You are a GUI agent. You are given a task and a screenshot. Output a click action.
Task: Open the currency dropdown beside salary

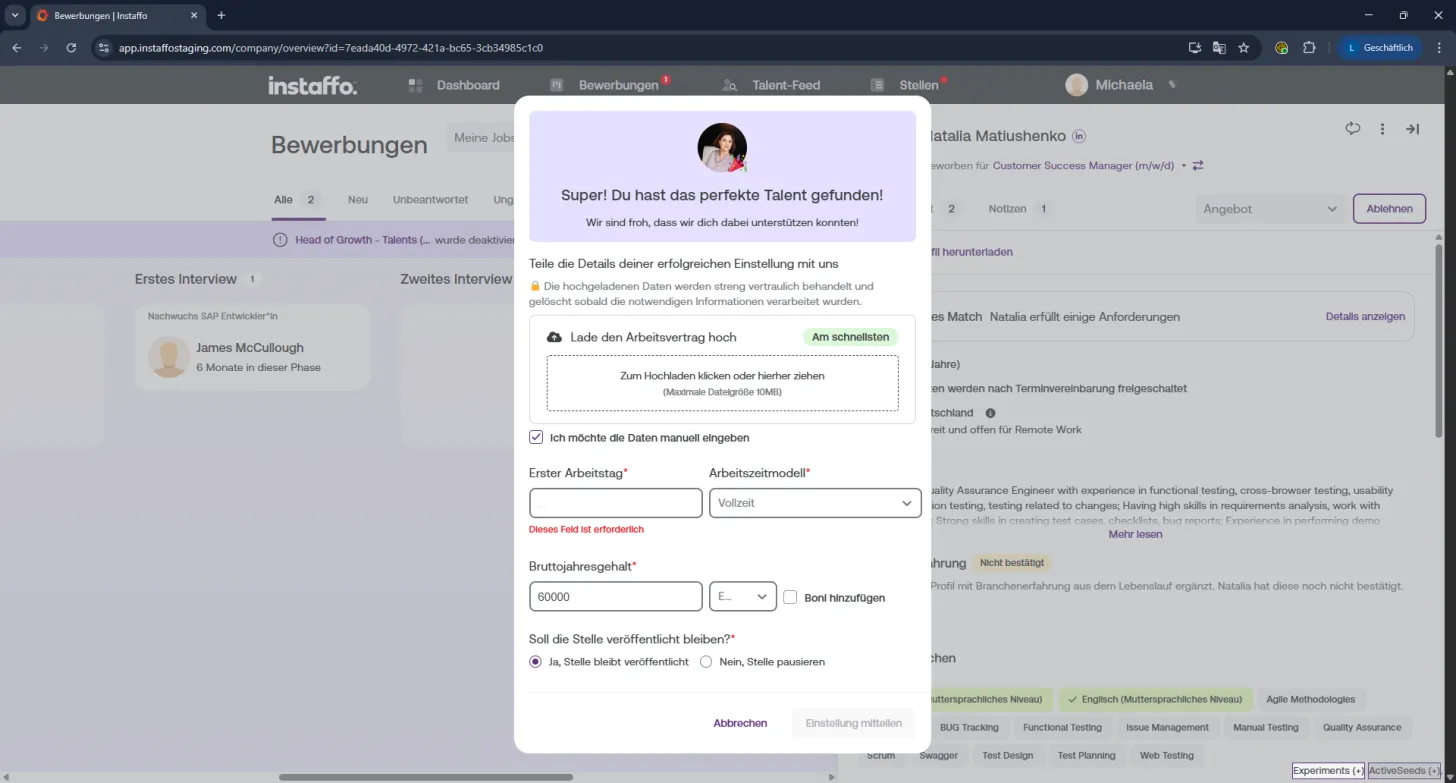pyautogui.click(x=742, y=596)
